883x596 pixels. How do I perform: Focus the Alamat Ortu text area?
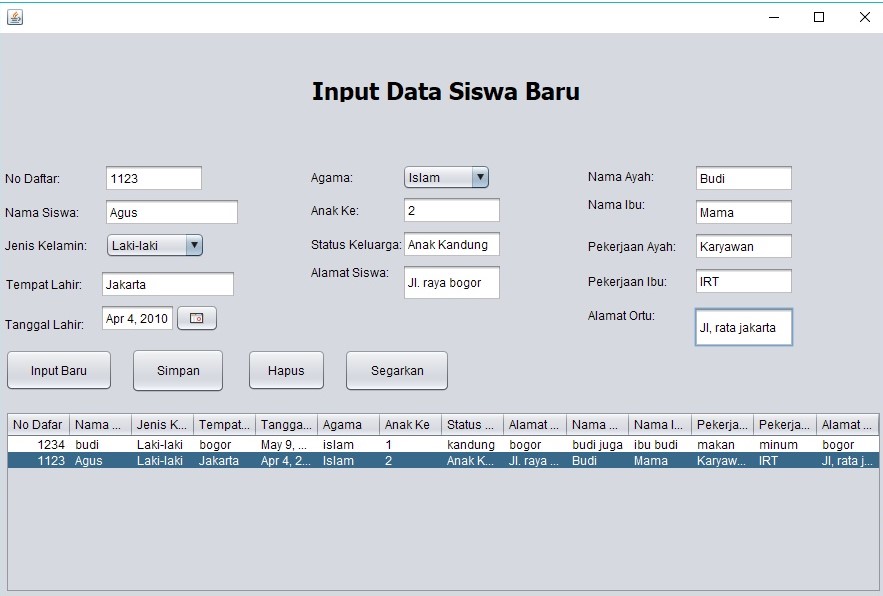click(743, 327)
